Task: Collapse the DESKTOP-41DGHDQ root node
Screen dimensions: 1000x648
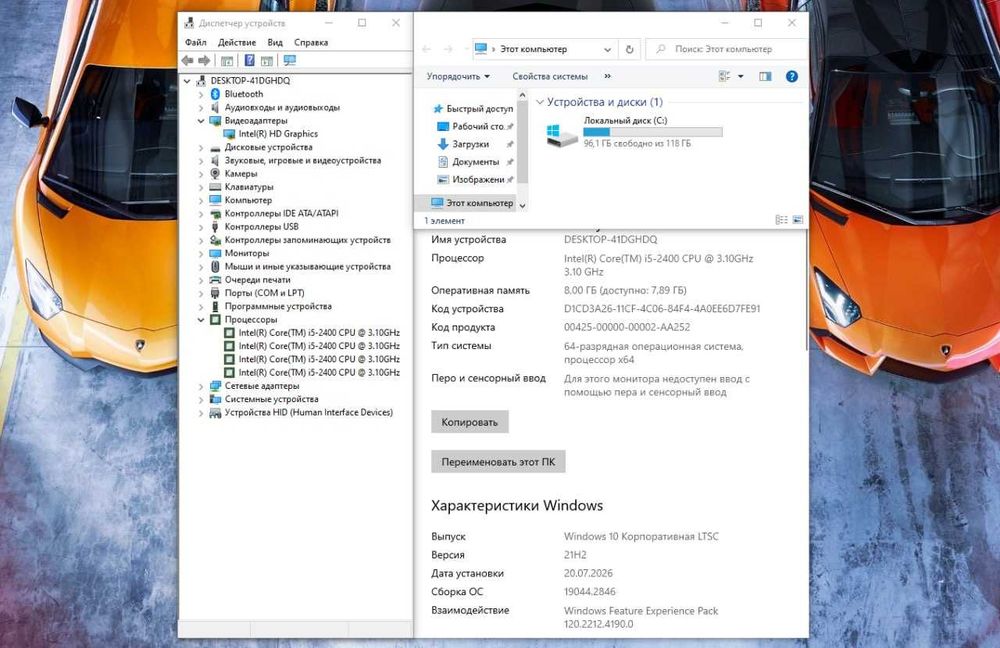Action: pyautogui.click(x=187, y=81)
